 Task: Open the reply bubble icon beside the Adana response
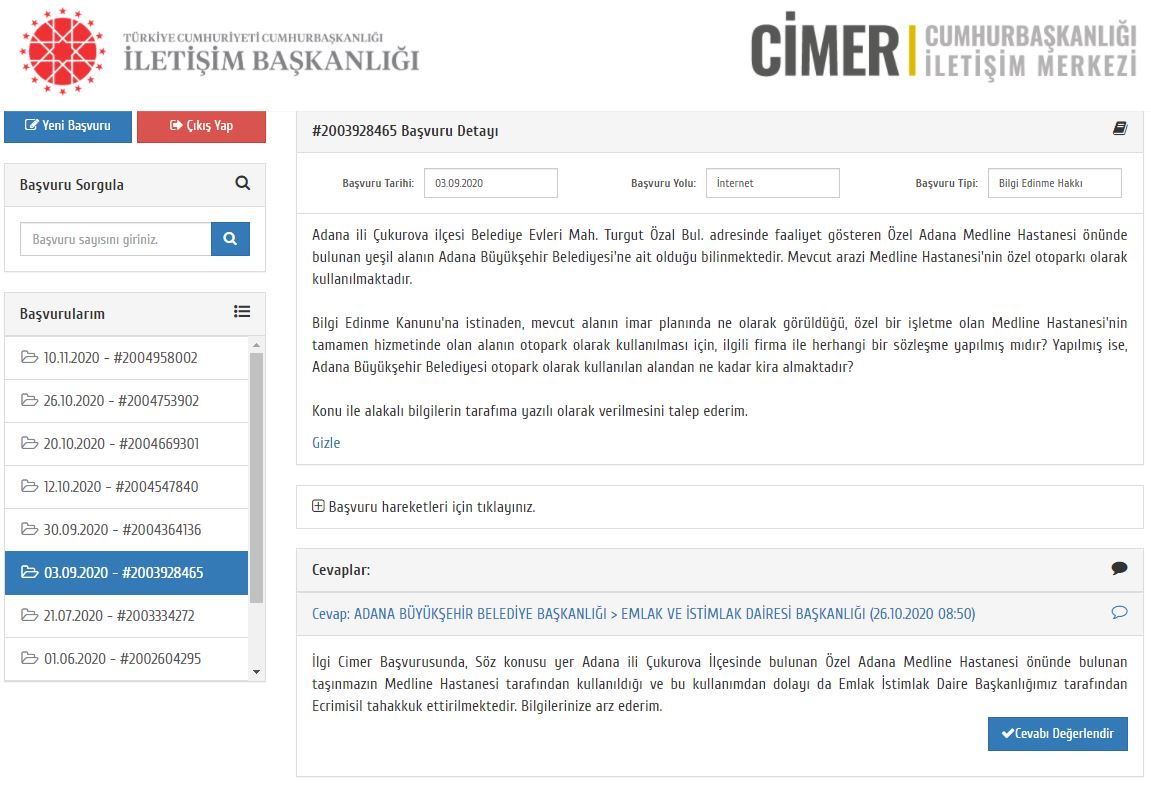click(1120, 614)
